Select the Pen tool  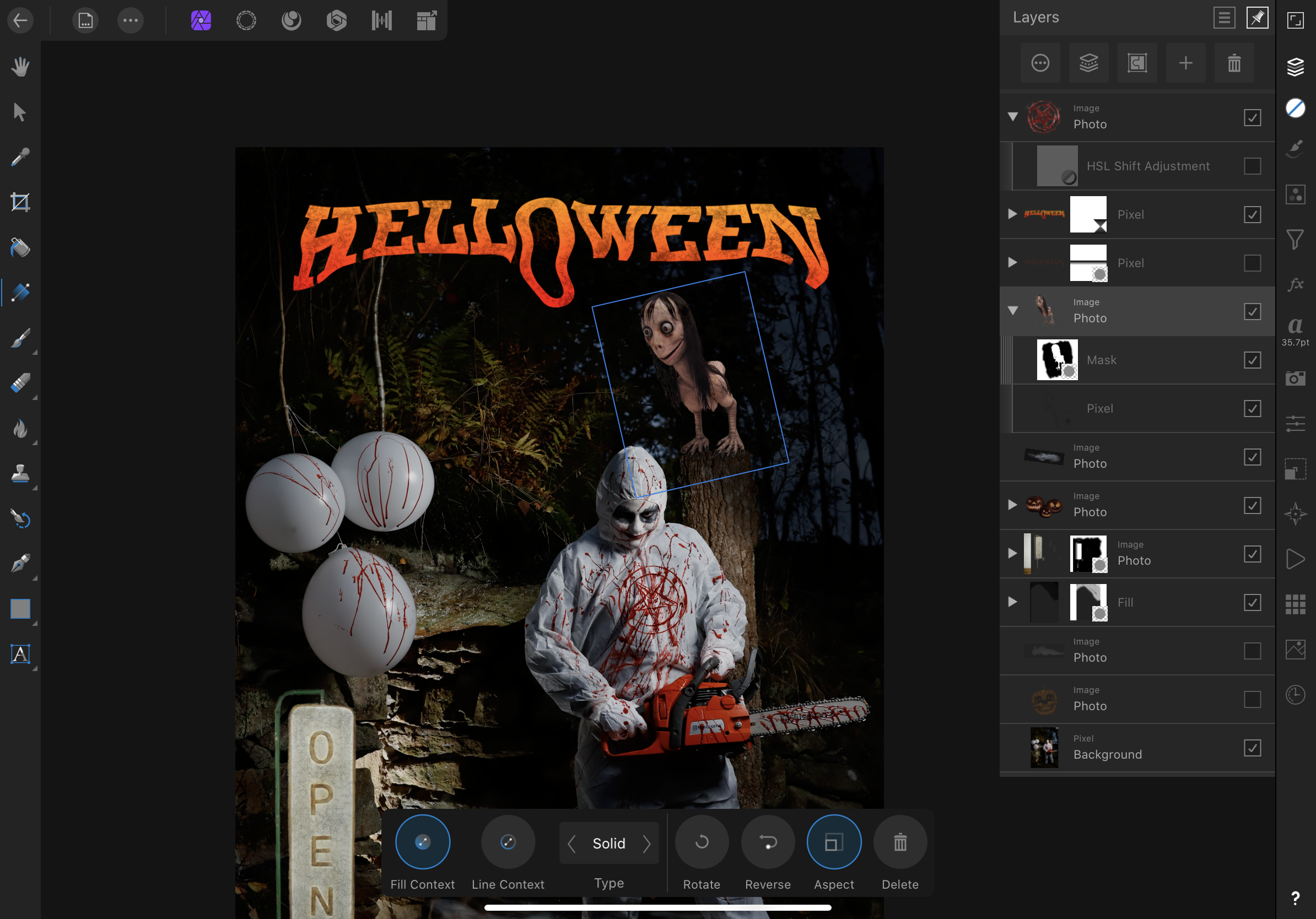20,564
